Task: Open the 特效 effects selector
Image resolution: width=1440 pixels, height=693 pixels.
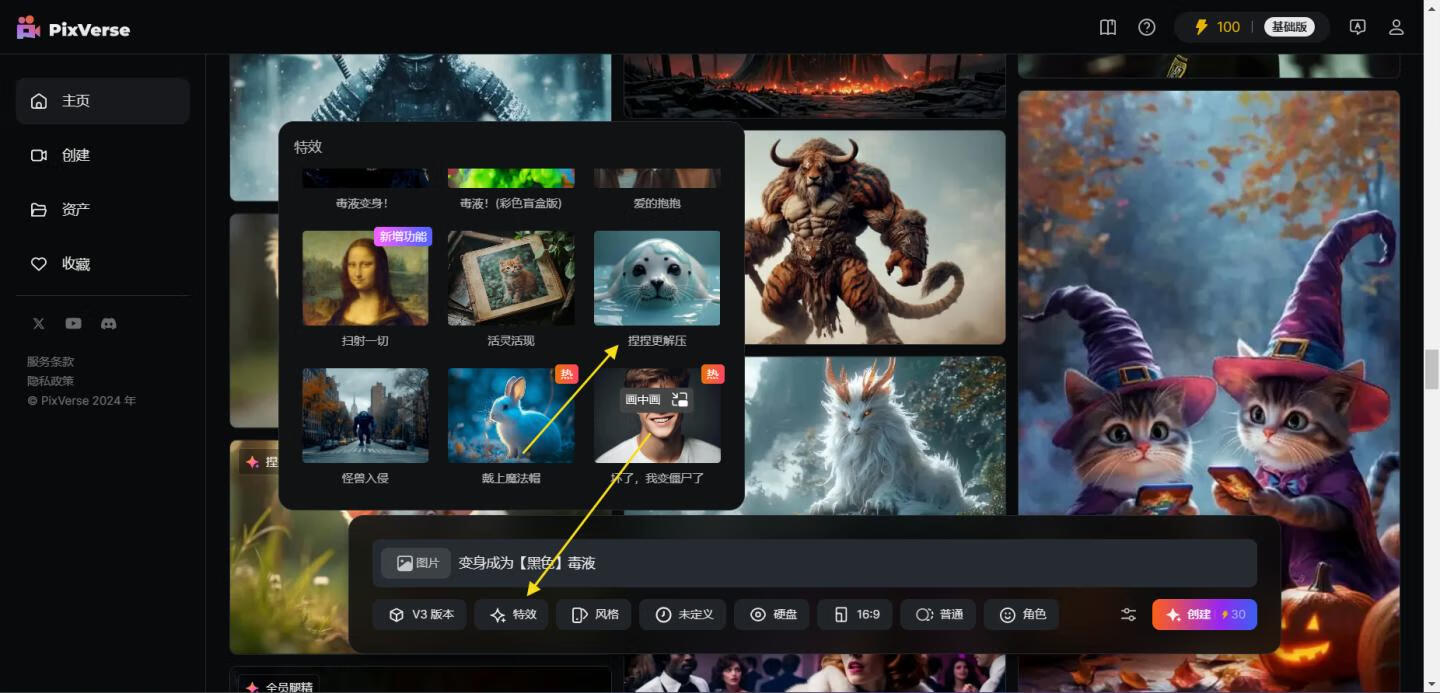Action: click(x=512, y=615)
